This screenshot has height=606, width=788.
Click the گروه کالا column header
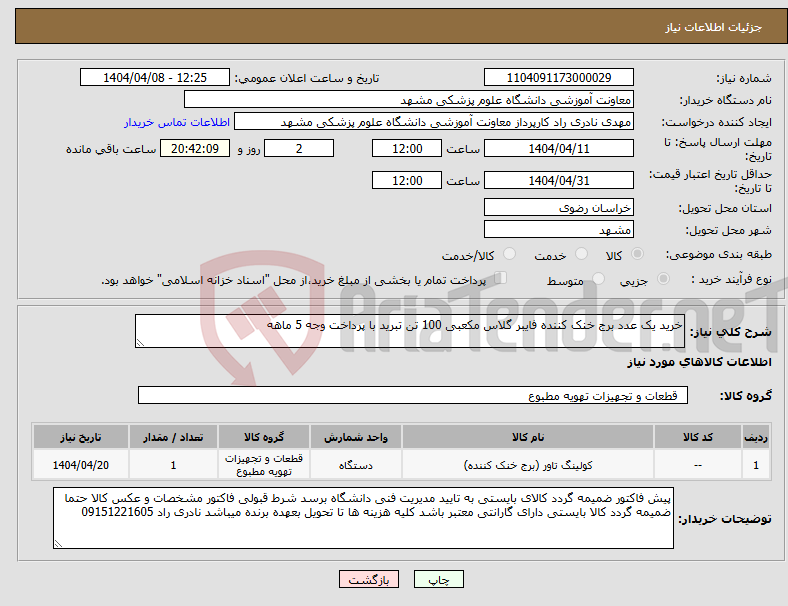pyautogui.click(x=264, y=437)
